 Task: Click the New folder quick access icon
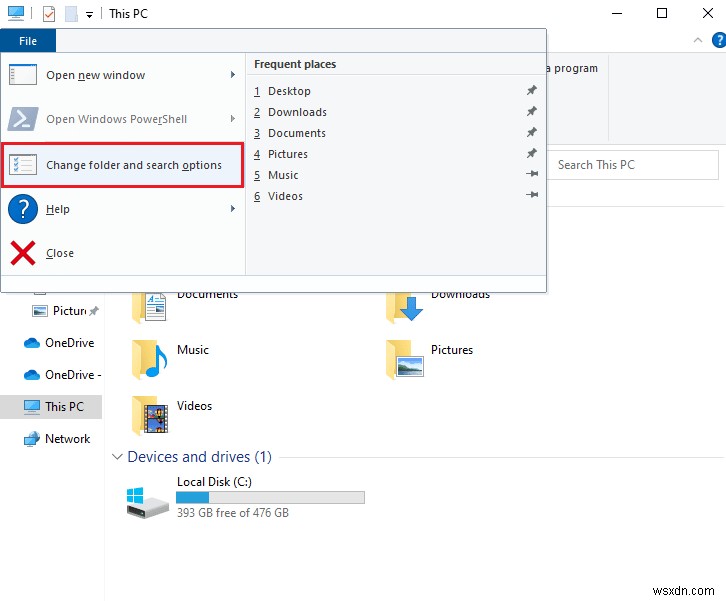click(x=71, y=14)
